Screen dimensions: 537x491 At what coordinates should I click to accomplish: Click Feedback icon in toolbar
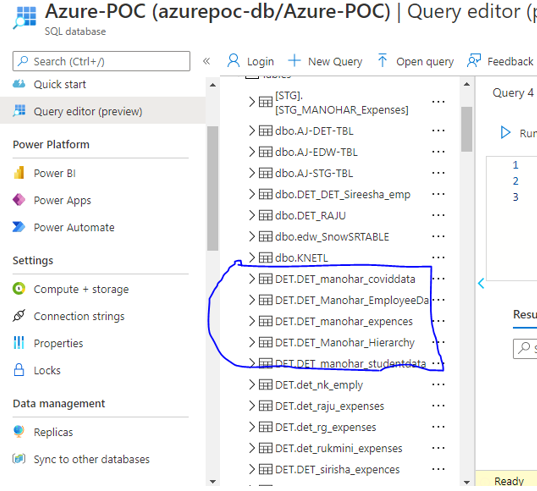pos(474,61)
